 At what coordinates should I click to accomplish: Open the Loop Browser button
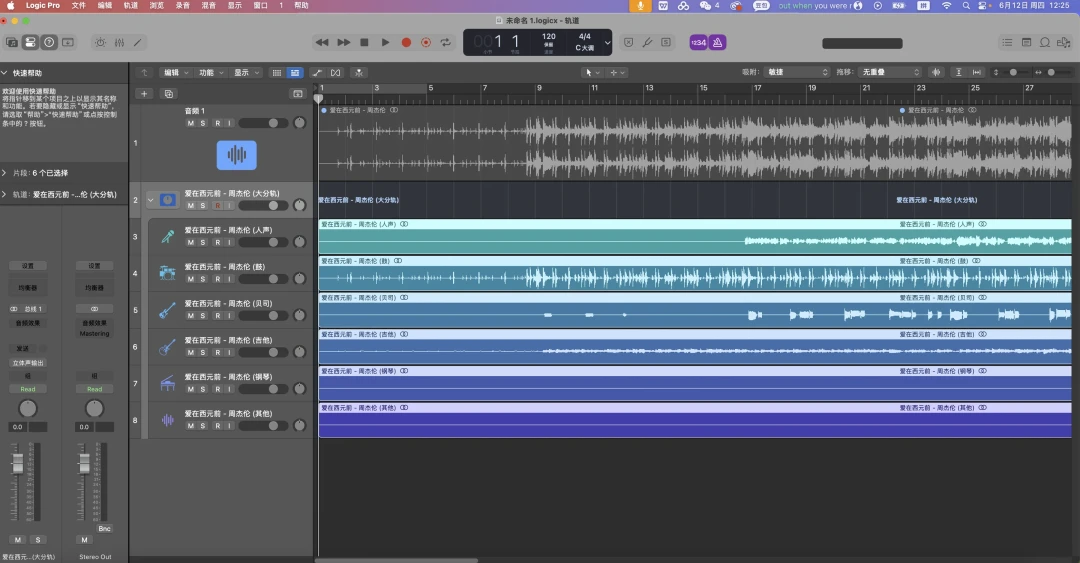click(x=1045, y=43)
